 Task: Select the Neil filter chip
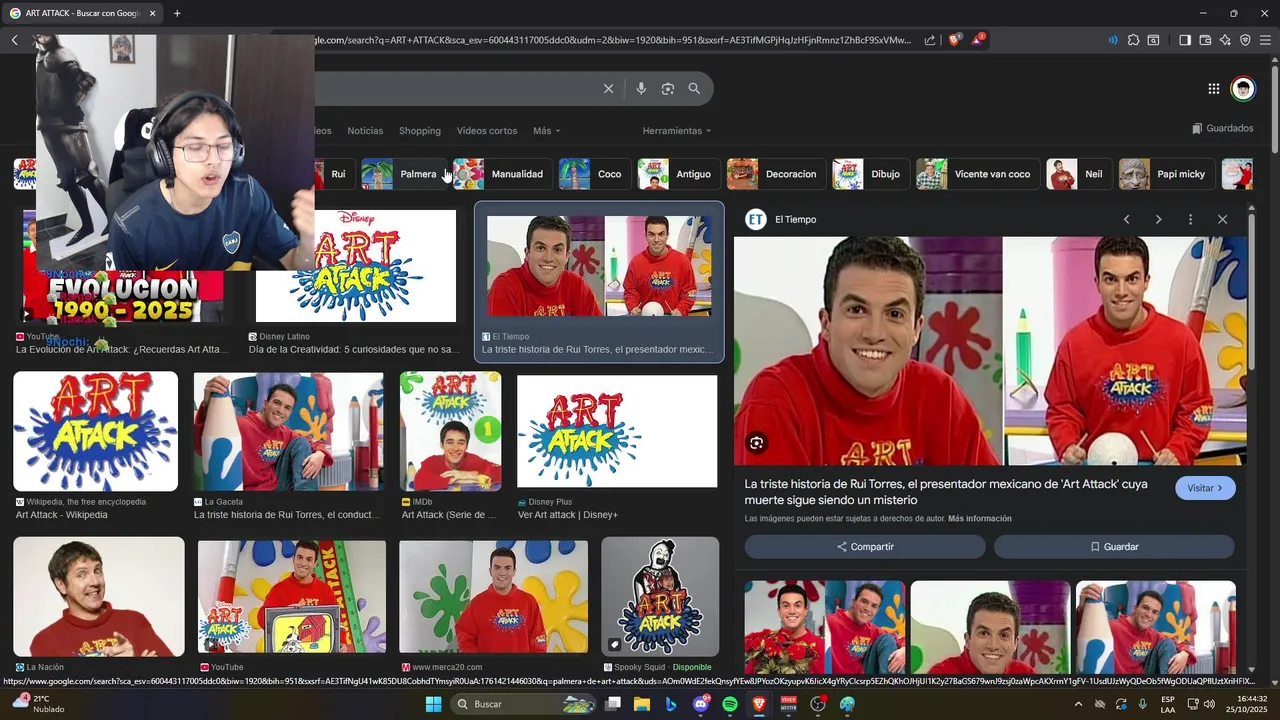tap(1078, 174)
